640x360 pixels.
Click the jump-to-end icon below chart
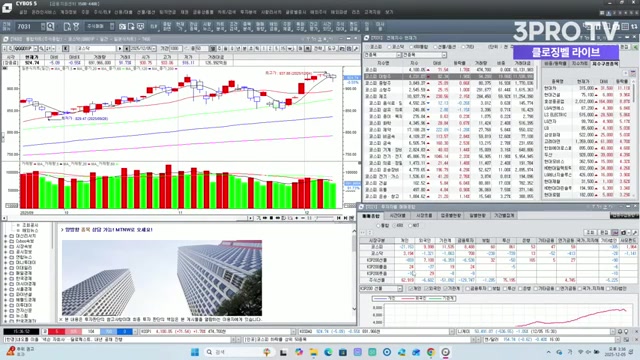tap(345, 218)
